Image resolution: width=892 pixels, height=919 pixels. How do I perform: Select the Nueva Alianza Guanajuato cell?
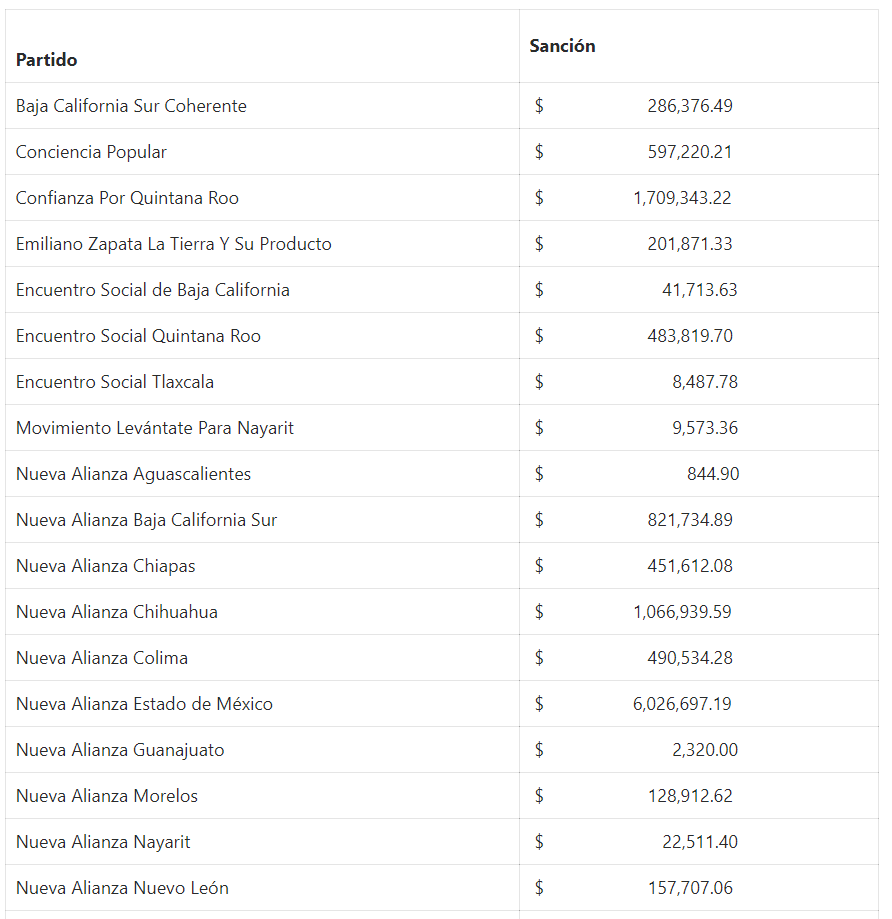point(120,750)
